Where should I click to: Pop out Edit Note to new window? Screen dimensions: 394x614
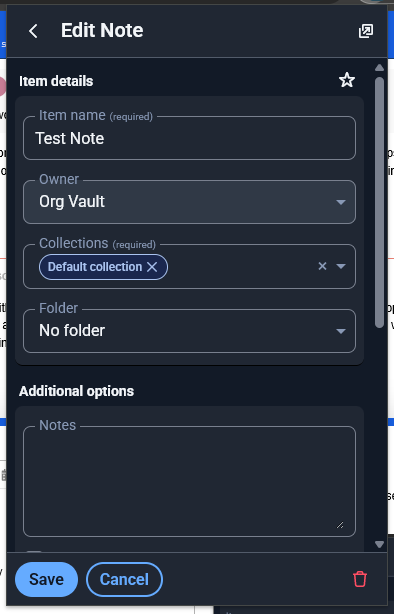366,31
